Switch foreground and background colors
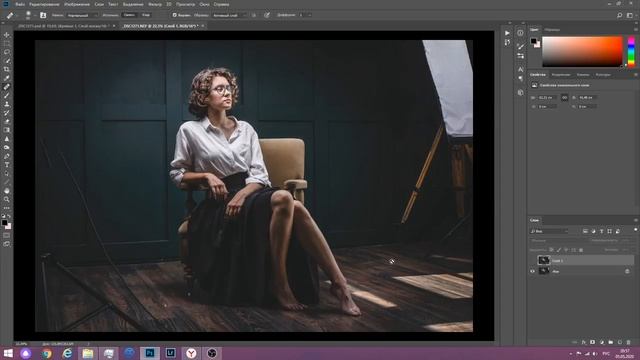The image size is (640, 360). click(x=9, y=216)
